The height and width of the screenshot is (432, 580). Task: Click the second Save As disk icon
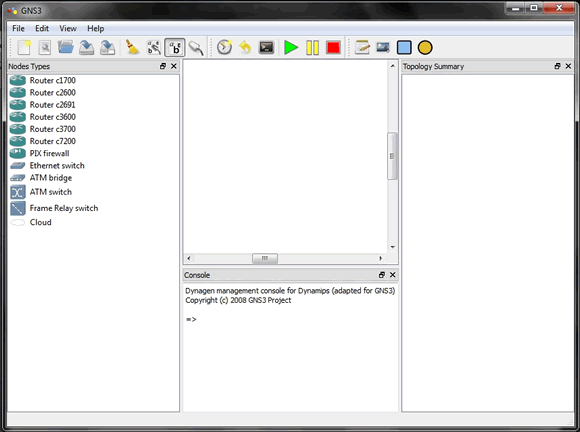(108, 48)
